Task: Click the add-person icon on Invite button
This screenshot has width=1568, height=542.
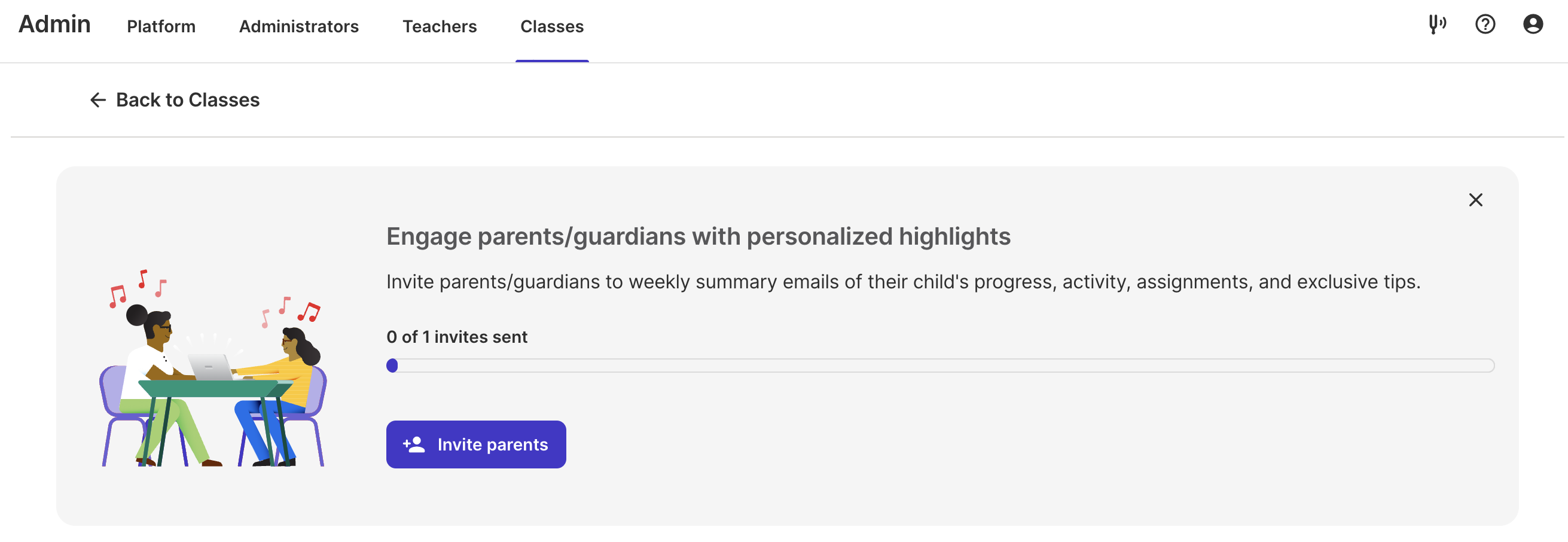Action: point(414,444)
